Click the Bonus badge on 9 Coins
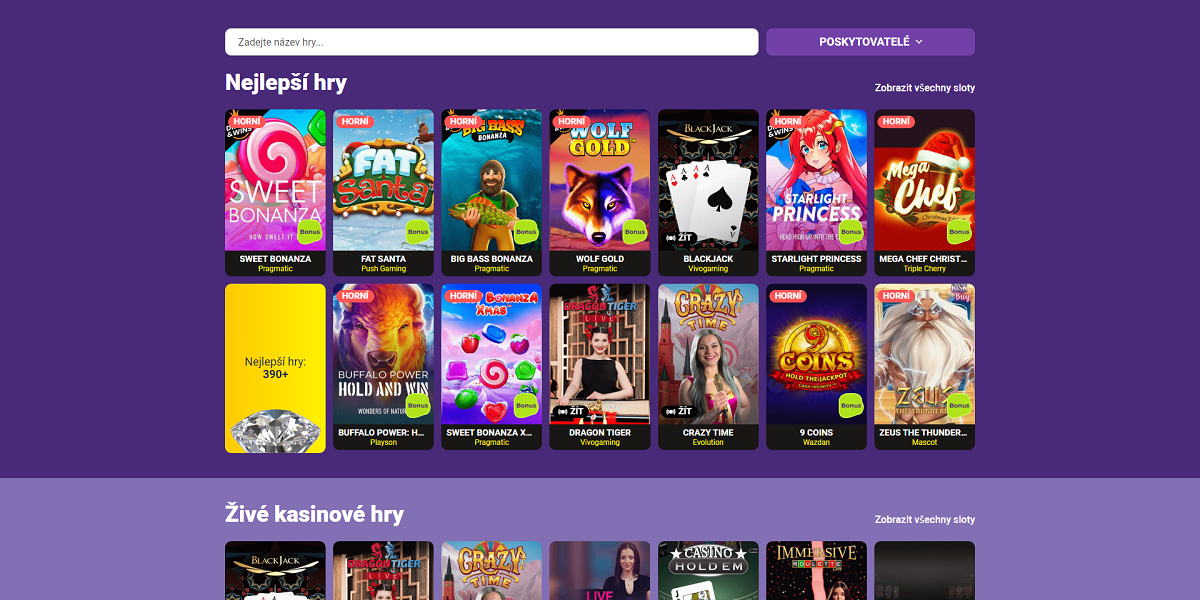 point(851,405)
